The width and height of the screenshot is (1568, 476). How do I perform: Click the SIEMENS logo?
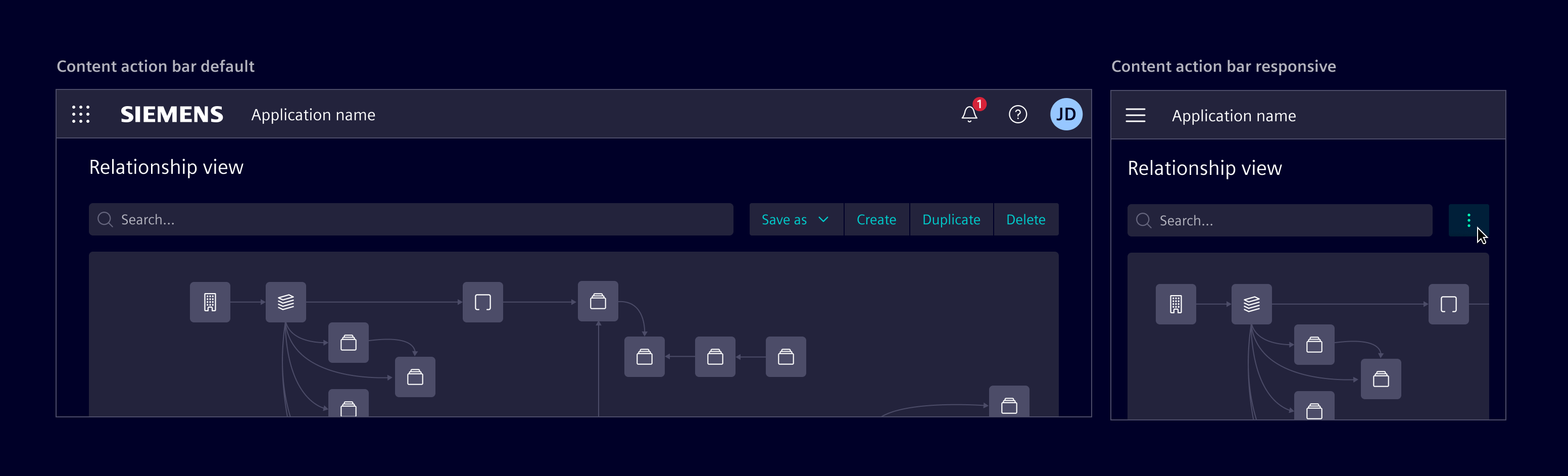(x=172, y=114)
